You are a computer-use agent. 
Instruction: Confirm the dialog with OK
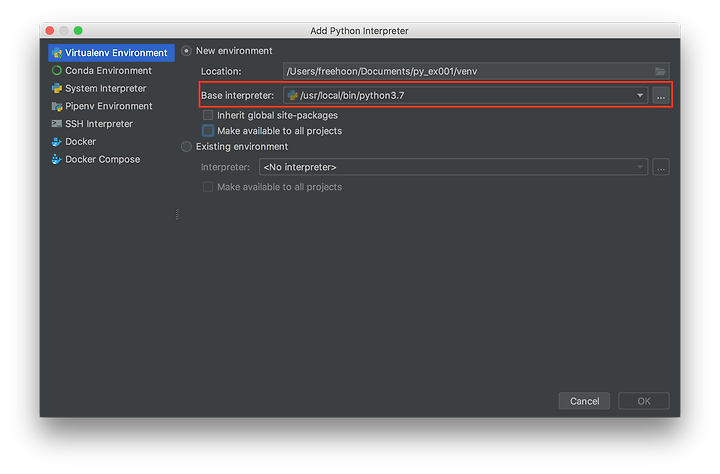(x=643, y=401)
